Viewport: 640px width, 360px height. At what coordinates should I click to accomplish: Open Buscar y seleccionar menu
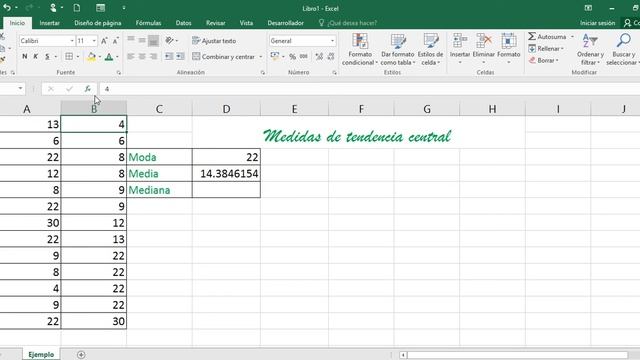click(622, 49)
